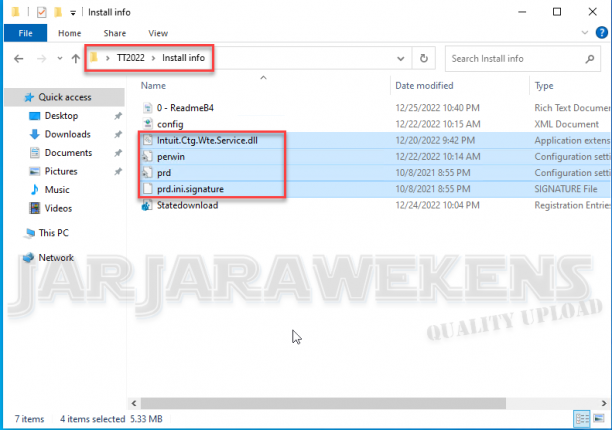Go up one folder level

76,59
